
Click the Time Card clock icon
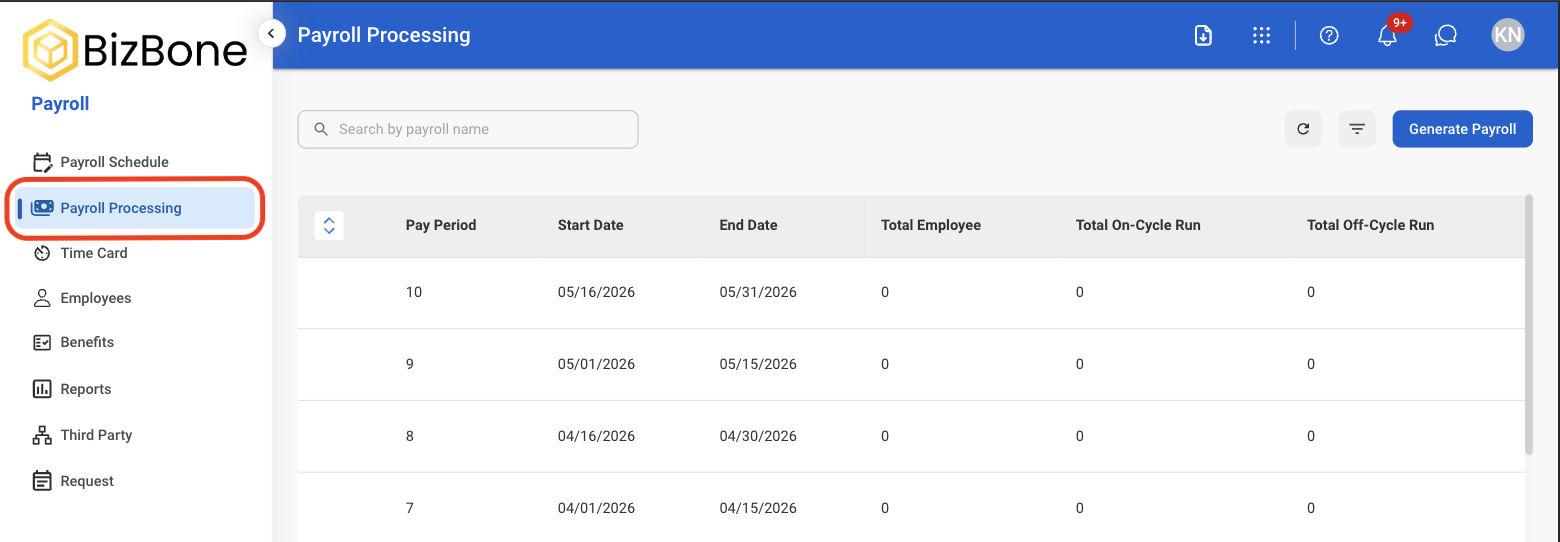pyautogui.click(x=42, y=253)
